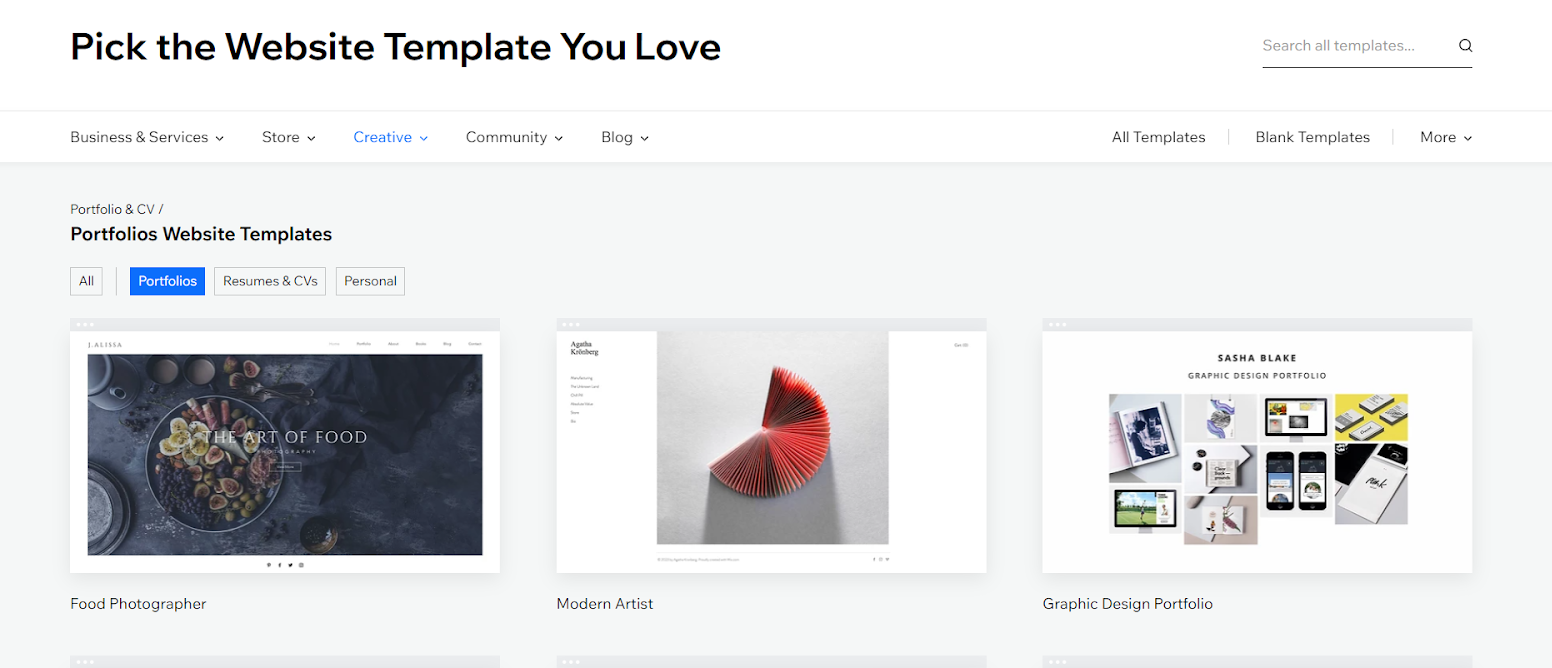Open the More dropdown

click(x=1445, y=137)
